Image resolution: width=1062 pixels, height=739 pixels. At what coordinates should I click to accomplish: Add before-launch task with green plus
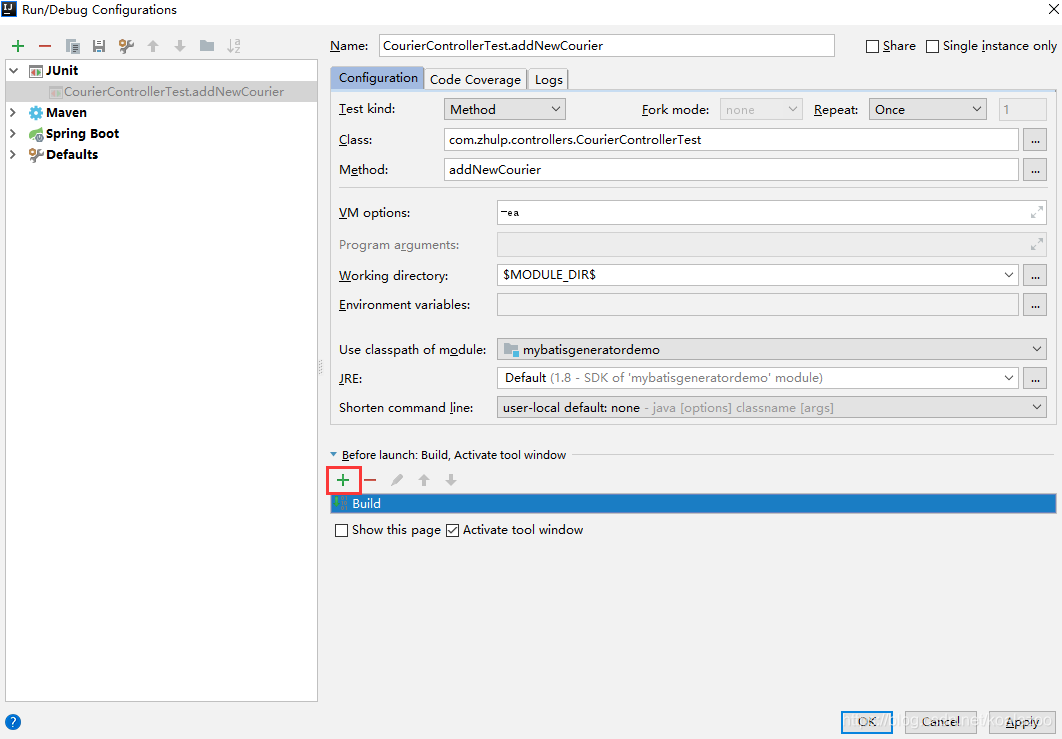click(x=343, y=480)
